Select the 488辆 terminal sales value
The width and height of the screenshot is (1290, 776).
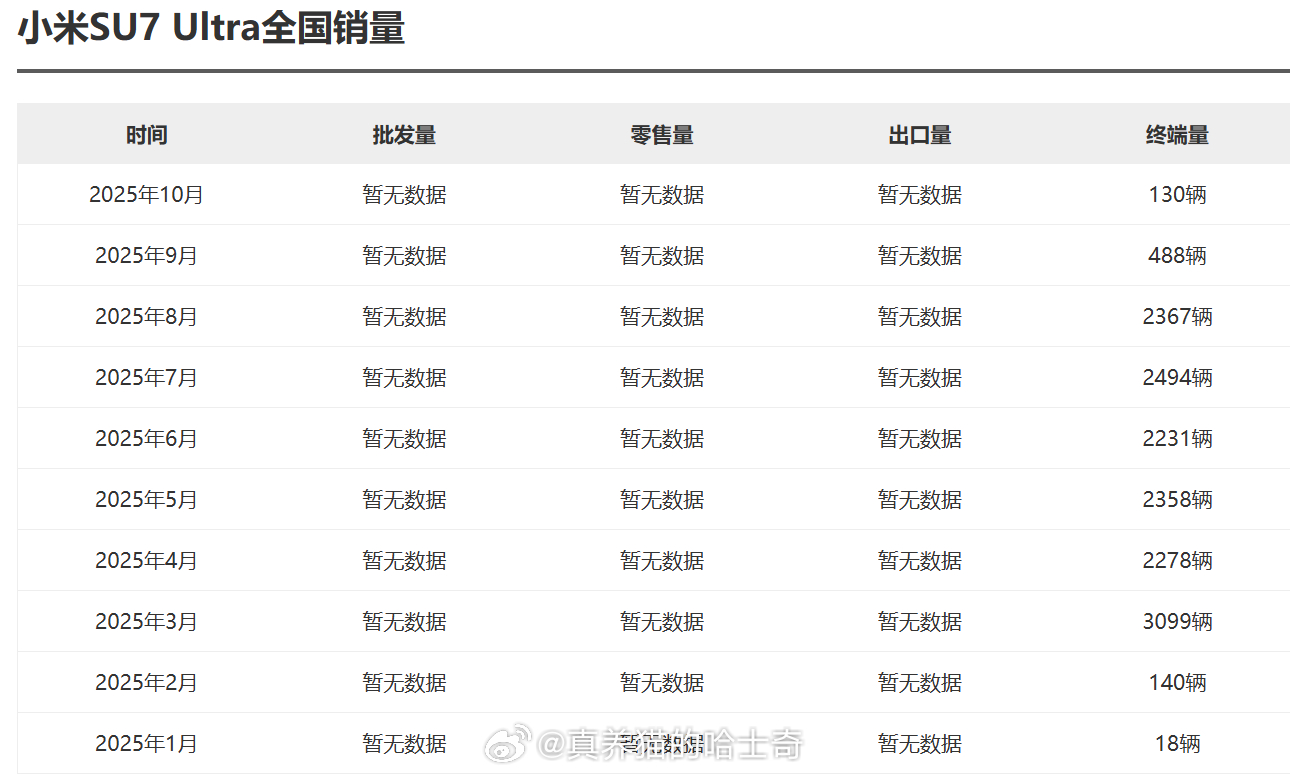tap(1178, 256)
